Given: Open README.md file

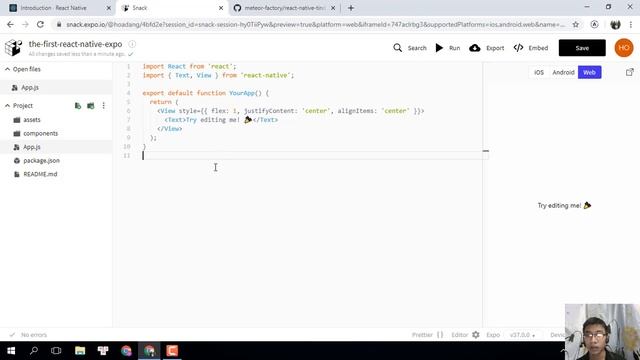Looking at the screenshot, I should point(56,174).
